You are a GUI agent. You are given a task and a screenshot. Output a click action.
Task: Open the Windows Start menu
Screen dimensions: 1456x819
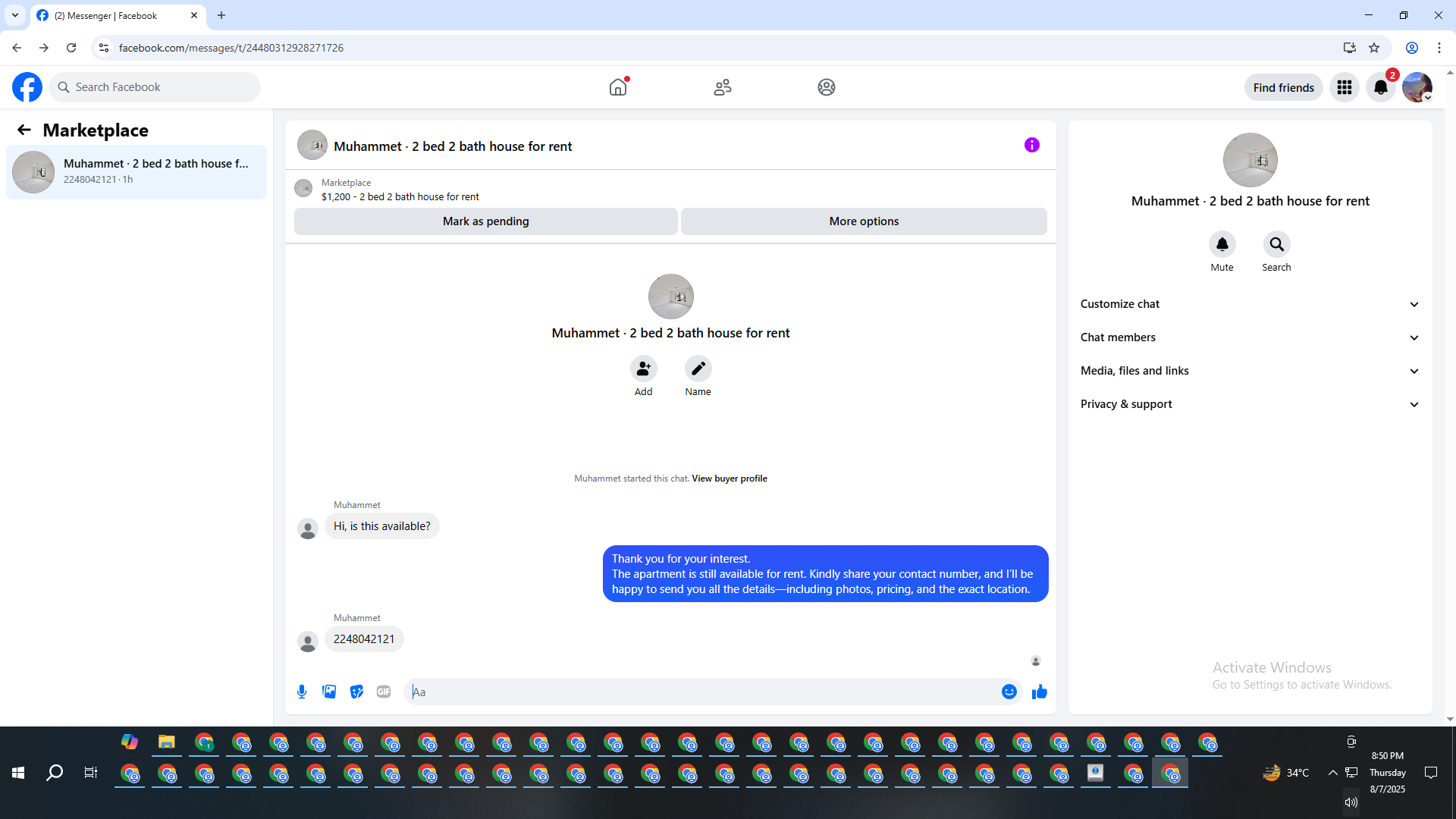pos(18,773)
